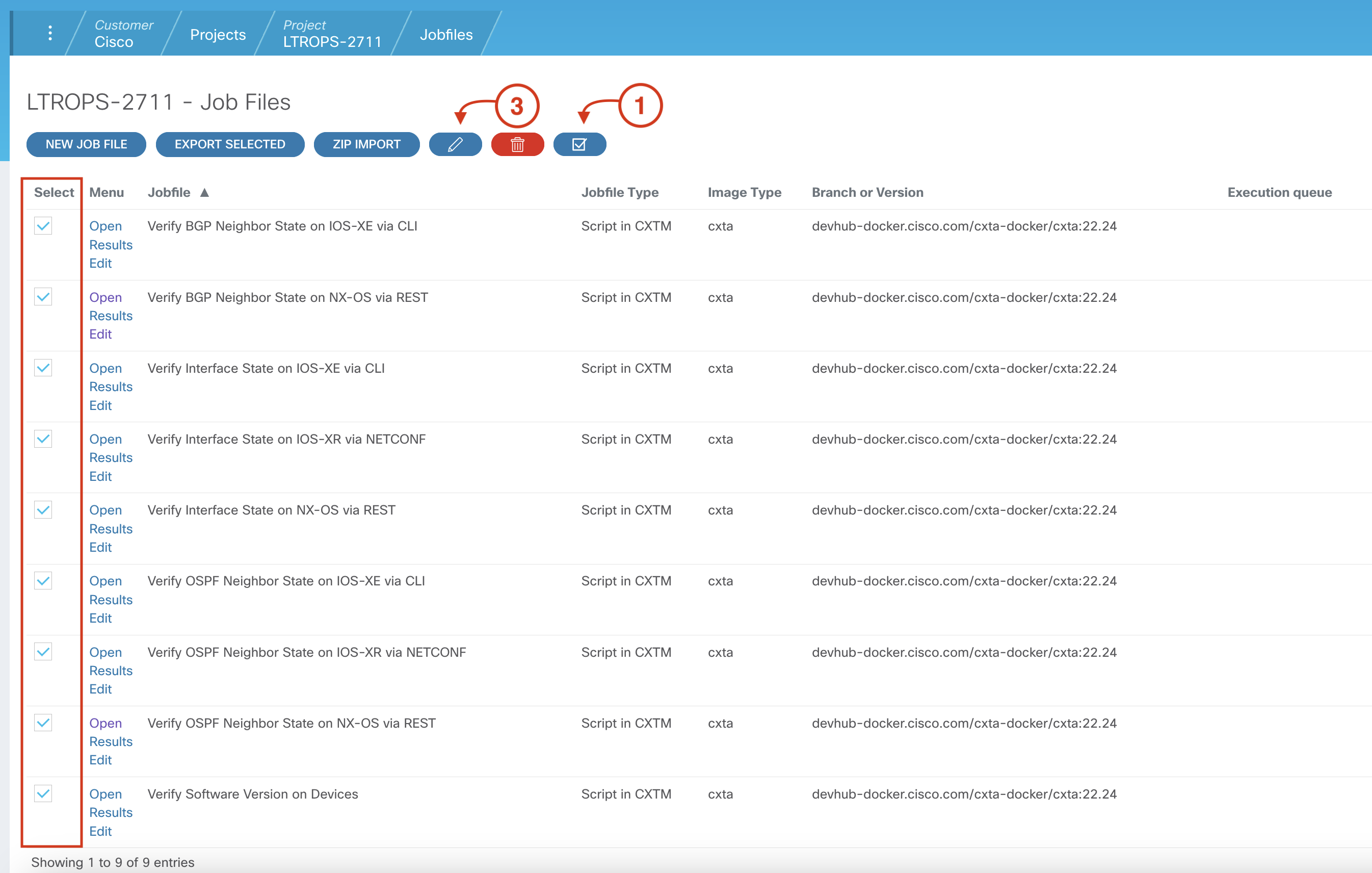Click 'Showing 1 to 9 of 9 entries' text
This screenshot has width=1372, height=873.
tap(113, 862)
